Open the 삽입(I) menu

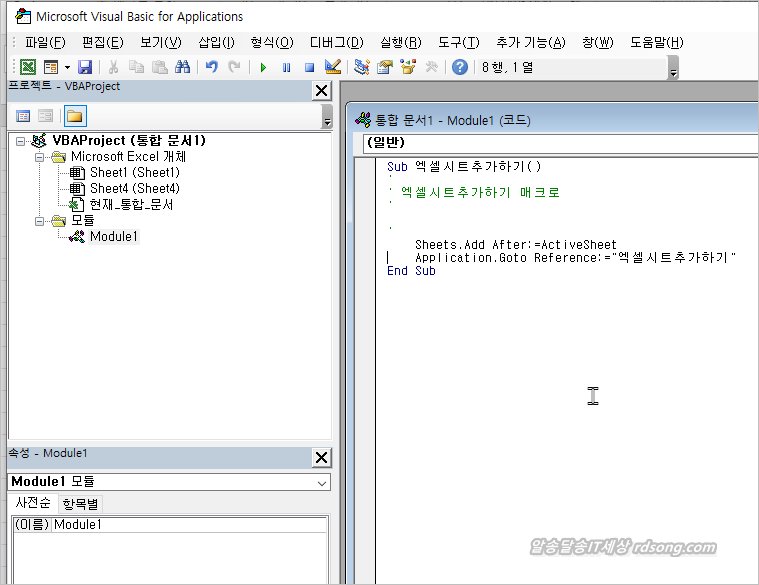tap(216, 42)
